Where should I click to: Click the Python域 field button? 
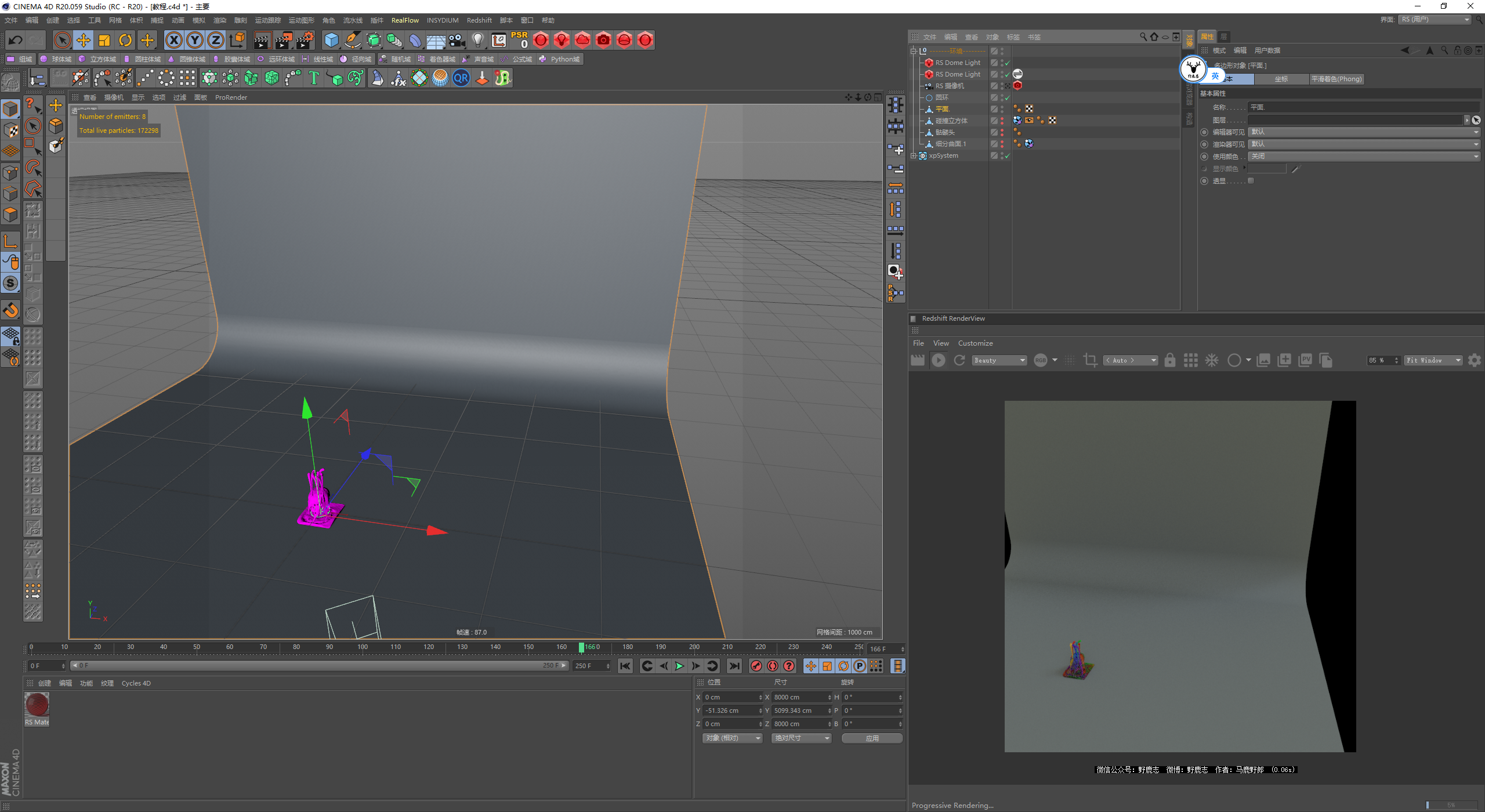click(560, 59)
